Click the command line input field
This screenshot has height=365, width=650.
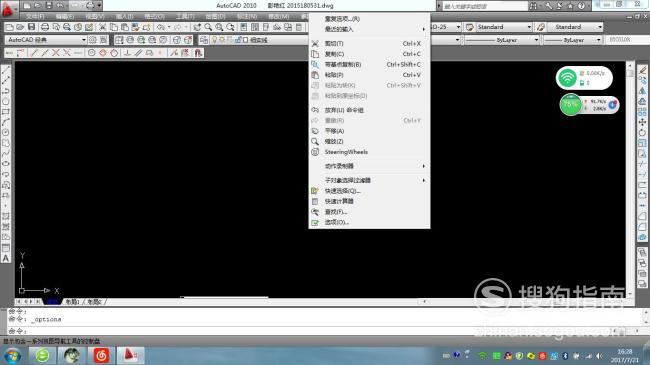click(x=323, y=331)
